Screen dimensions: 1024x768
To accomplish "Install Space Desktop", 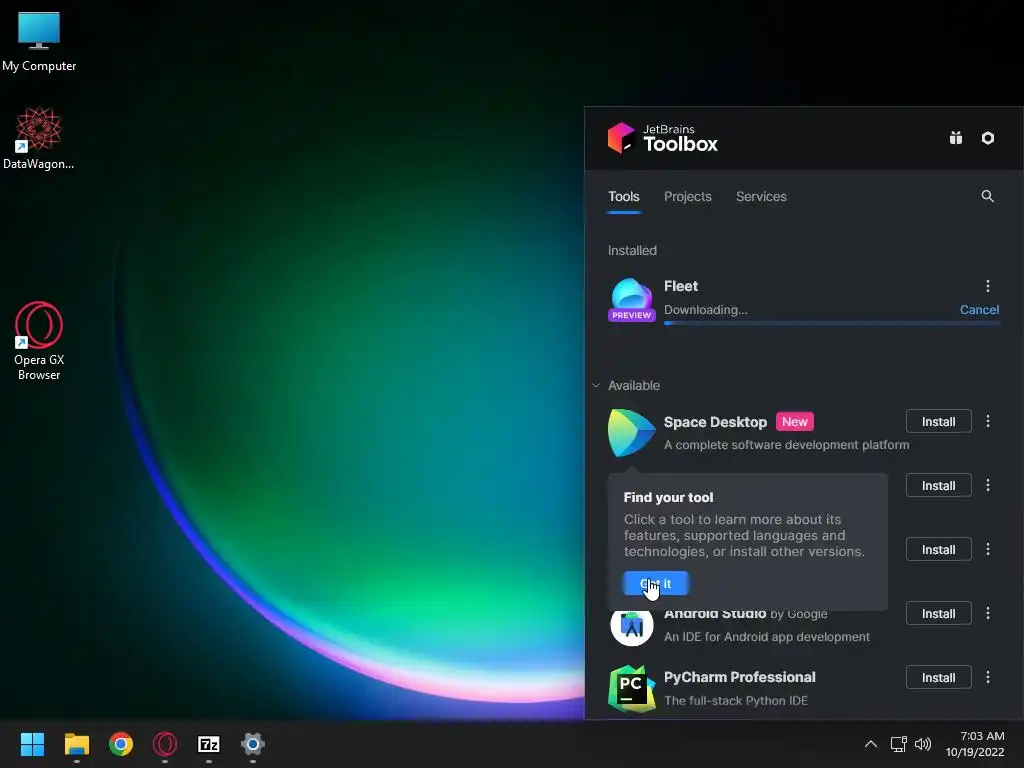I will point(938,421).
